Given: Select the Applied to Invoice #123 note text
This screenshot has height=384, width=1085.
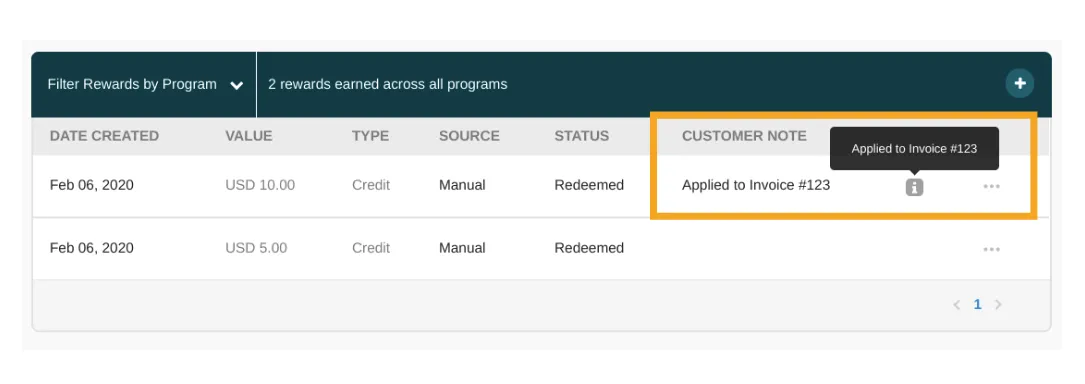Looking at the screenshot, I should pos(756,185).
